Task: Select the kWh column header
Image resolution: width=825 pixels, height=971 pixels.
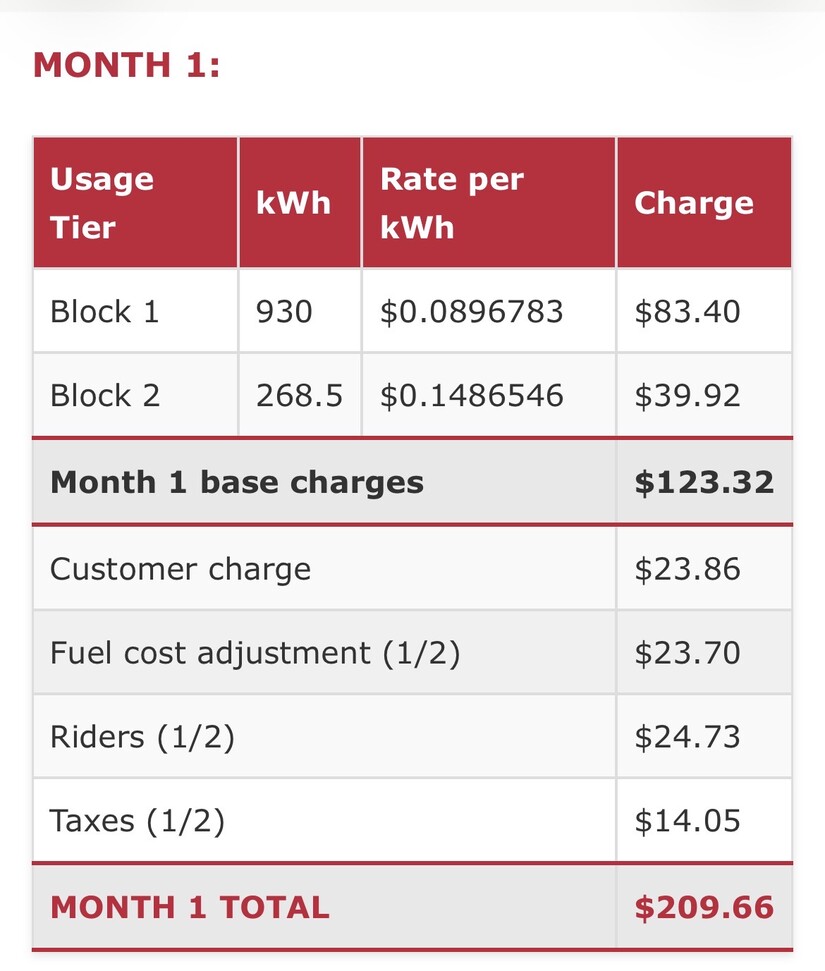Action: coord(300,202)
